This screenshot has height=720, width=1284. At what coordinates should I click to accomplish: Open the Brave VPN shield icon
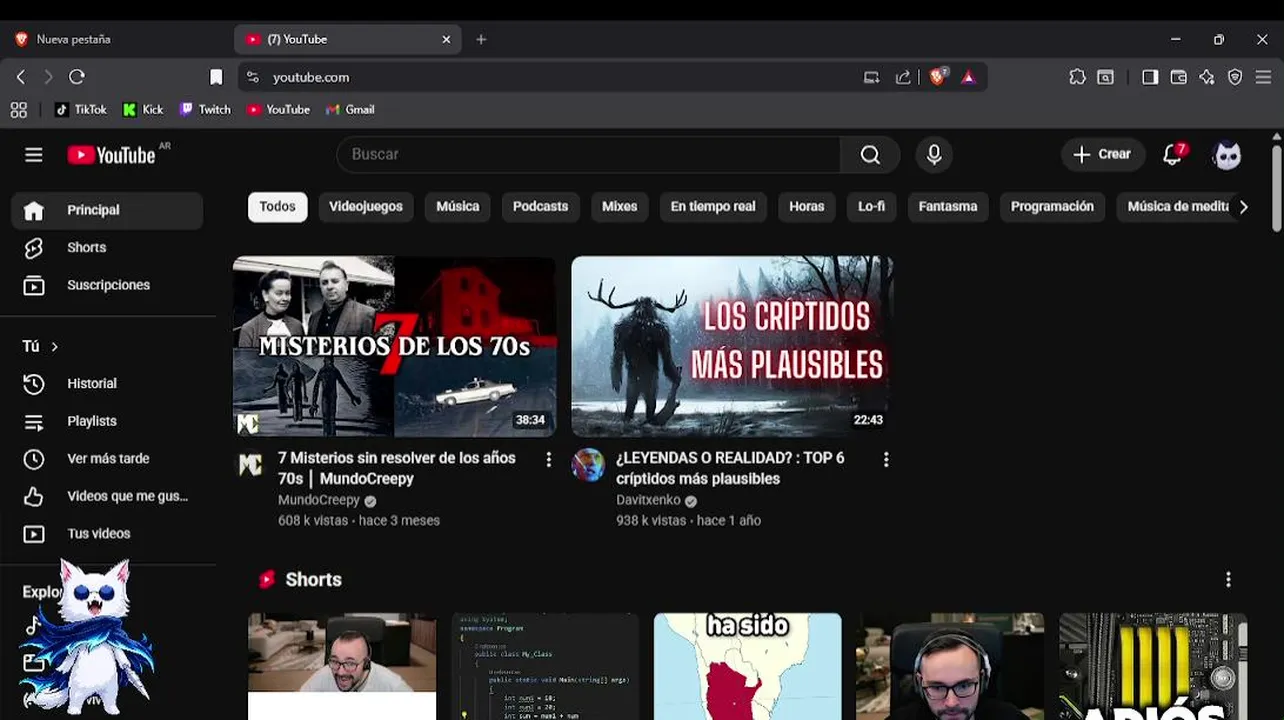coord(1235,77)
